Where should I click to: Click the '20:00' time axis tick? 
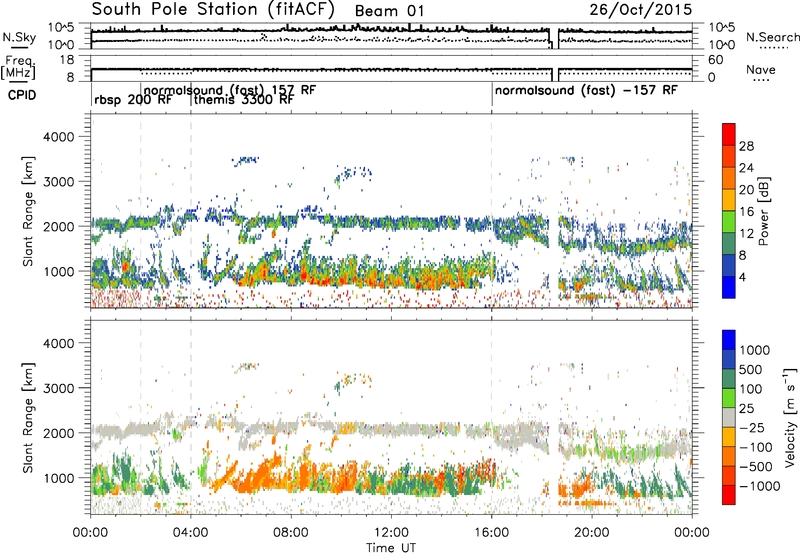(592, 533)
